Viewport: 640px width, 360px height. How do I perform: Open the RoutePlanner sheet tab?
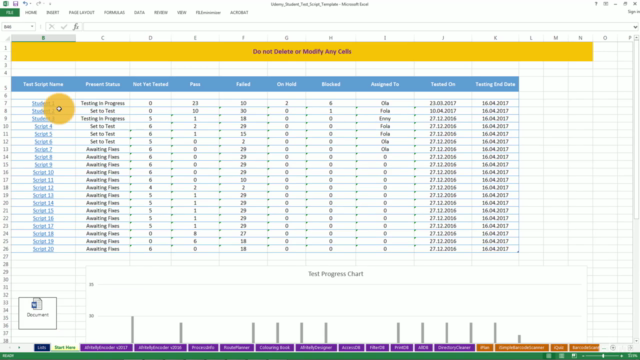point(237,348)
